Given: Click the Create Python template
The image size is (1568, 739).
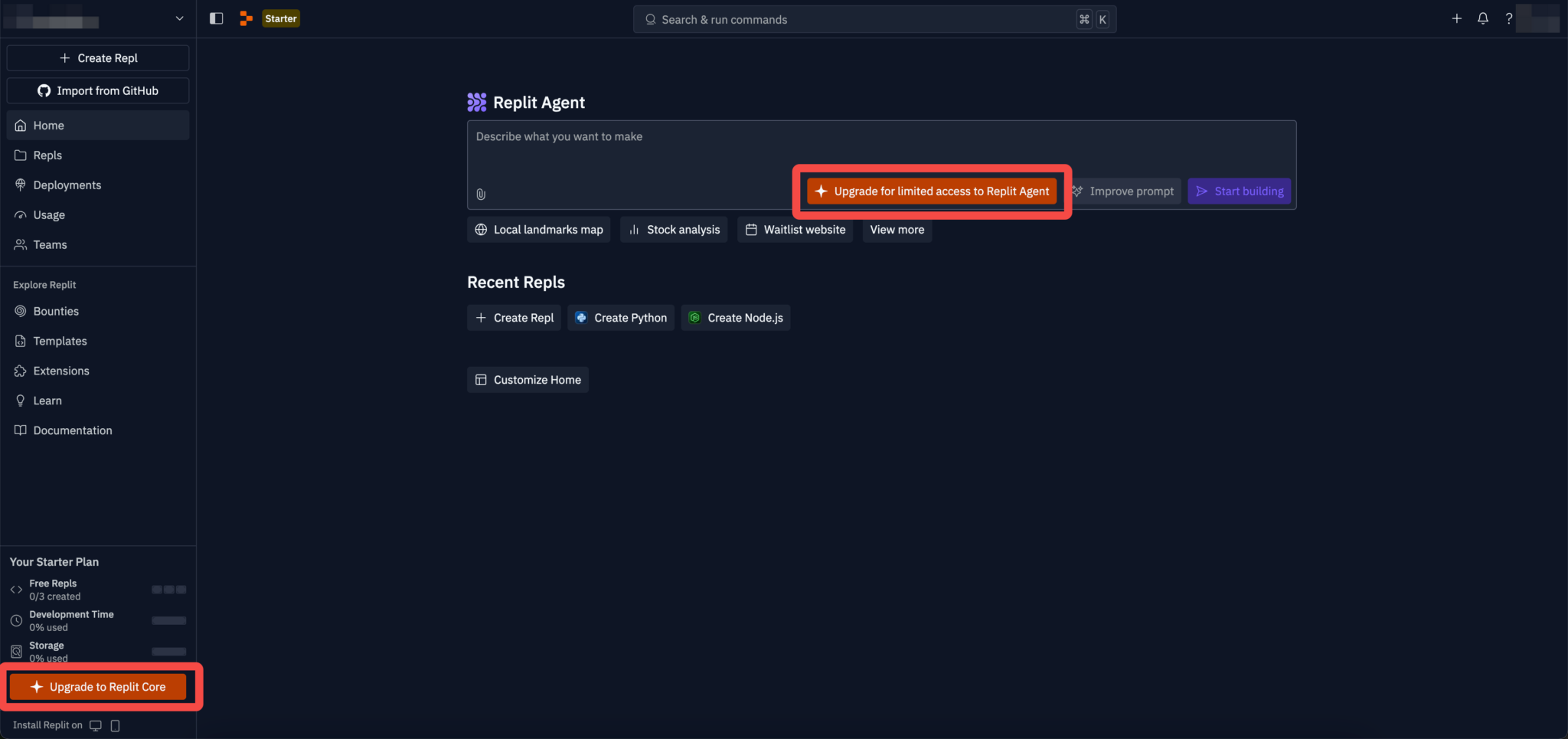Looking at the screenshot, I should [621, 318].
